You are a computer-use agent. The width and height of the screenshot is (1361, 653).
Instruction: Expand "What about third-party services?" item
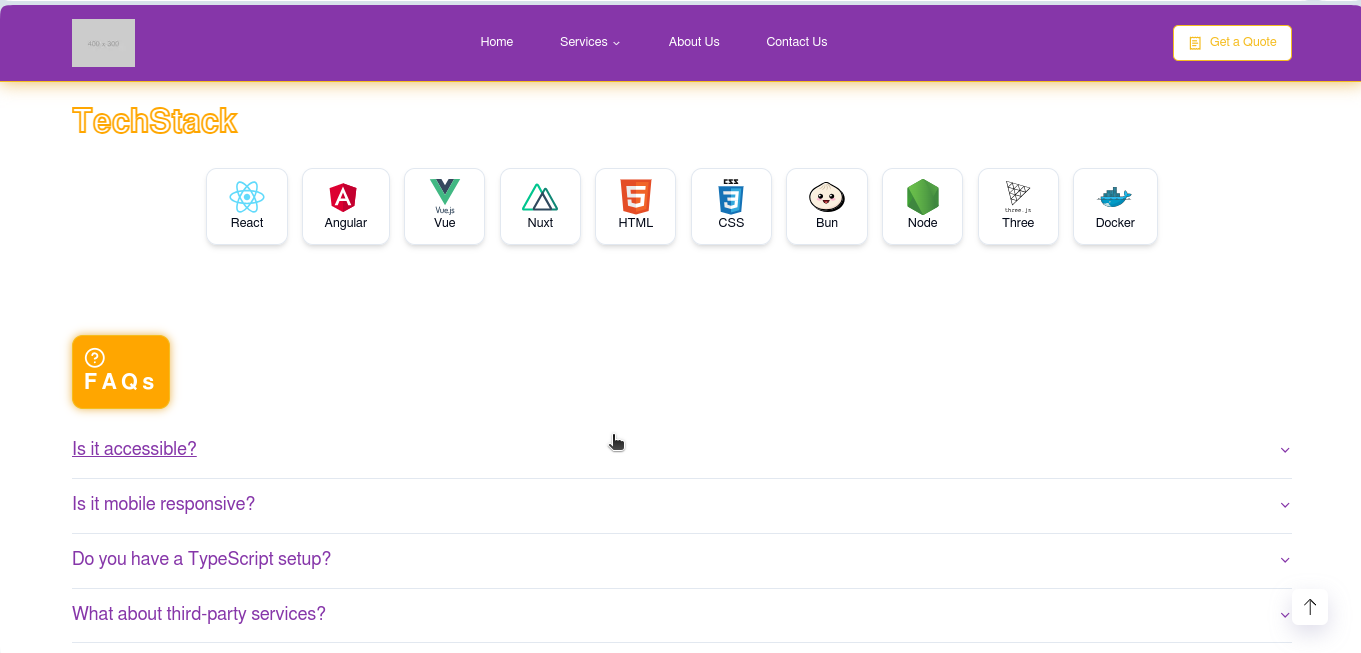click(x=681, y=614)
